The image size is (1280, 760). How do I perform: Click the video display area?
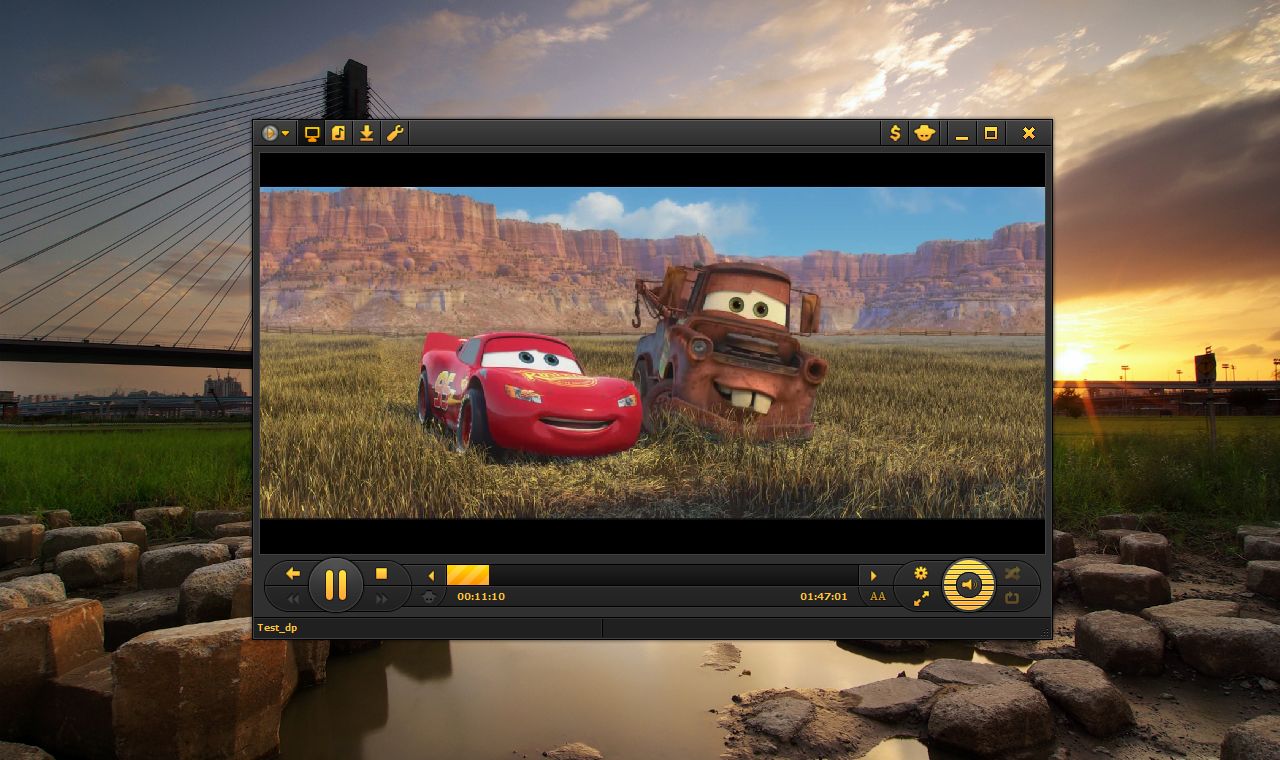coord(652,353)
